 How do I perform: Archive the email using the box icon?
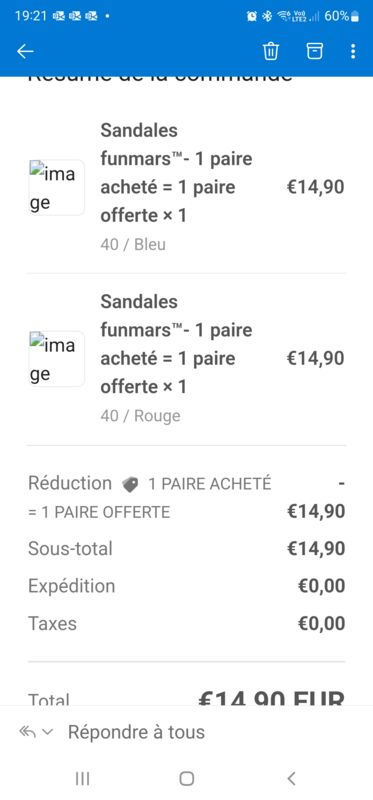tap(314, 51)
